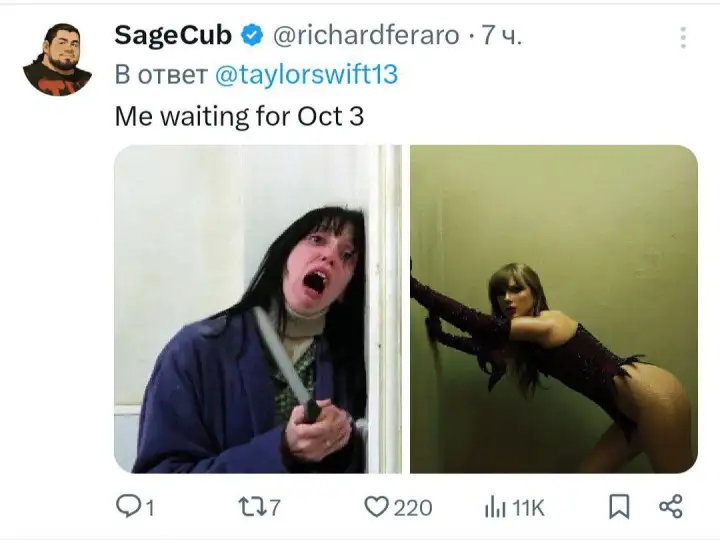
Task: Click the 11K views count
Action: [x=528, y=508]
